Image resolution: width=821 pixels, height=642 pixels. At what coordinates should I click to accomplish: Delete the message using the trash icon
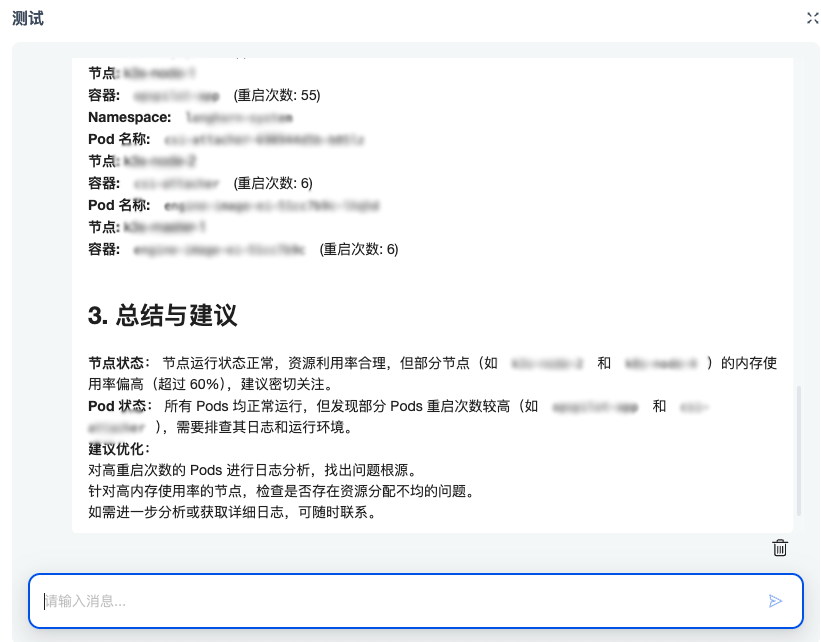tap(780, 548)
